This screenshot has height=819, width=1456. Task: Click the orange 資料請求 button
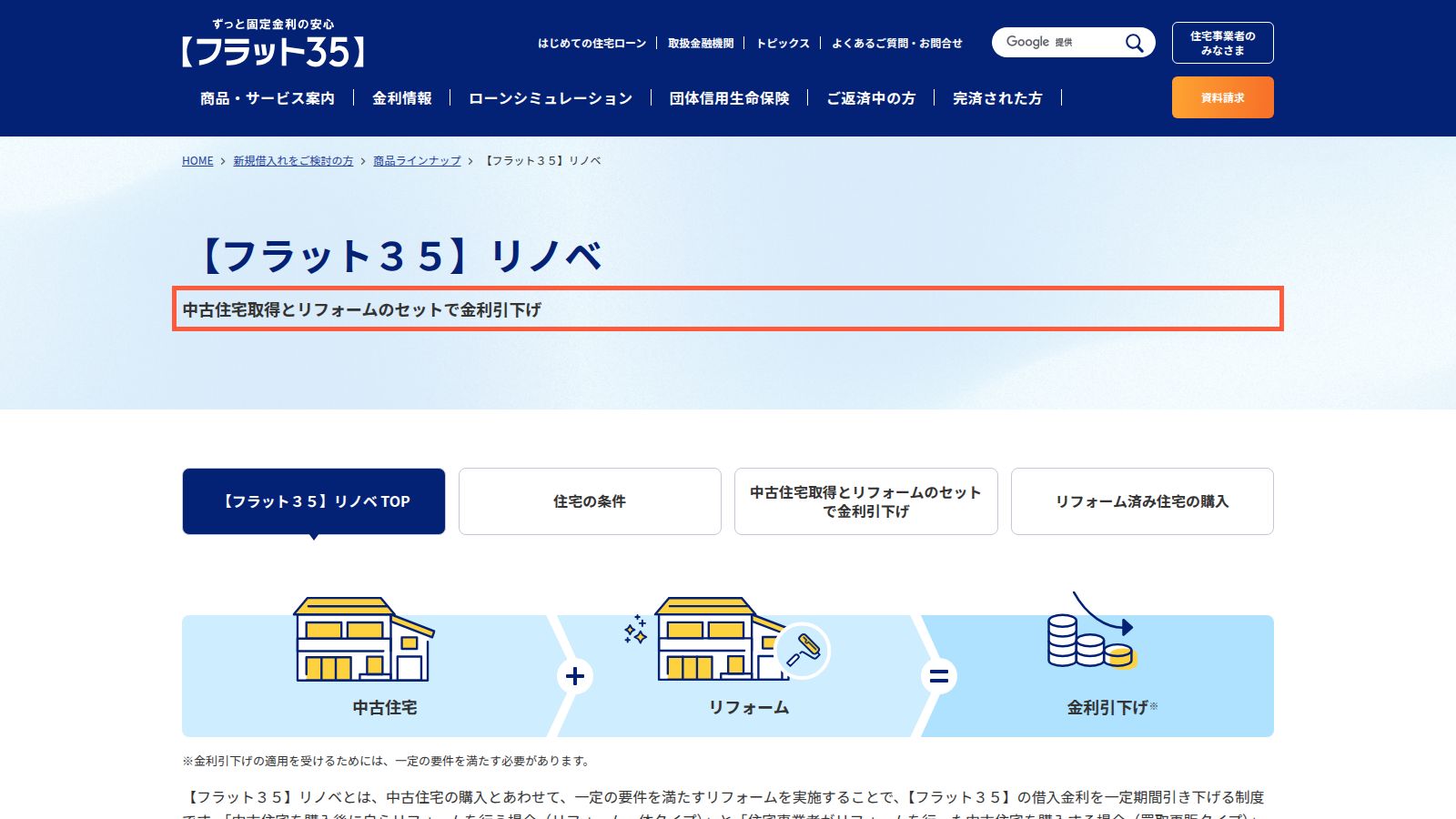click(1222, 97)
